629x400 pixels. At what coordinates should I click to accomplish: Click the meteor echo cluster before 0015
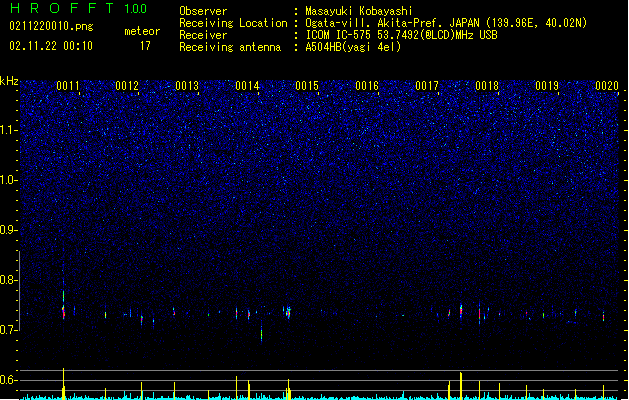pos(288,312)
